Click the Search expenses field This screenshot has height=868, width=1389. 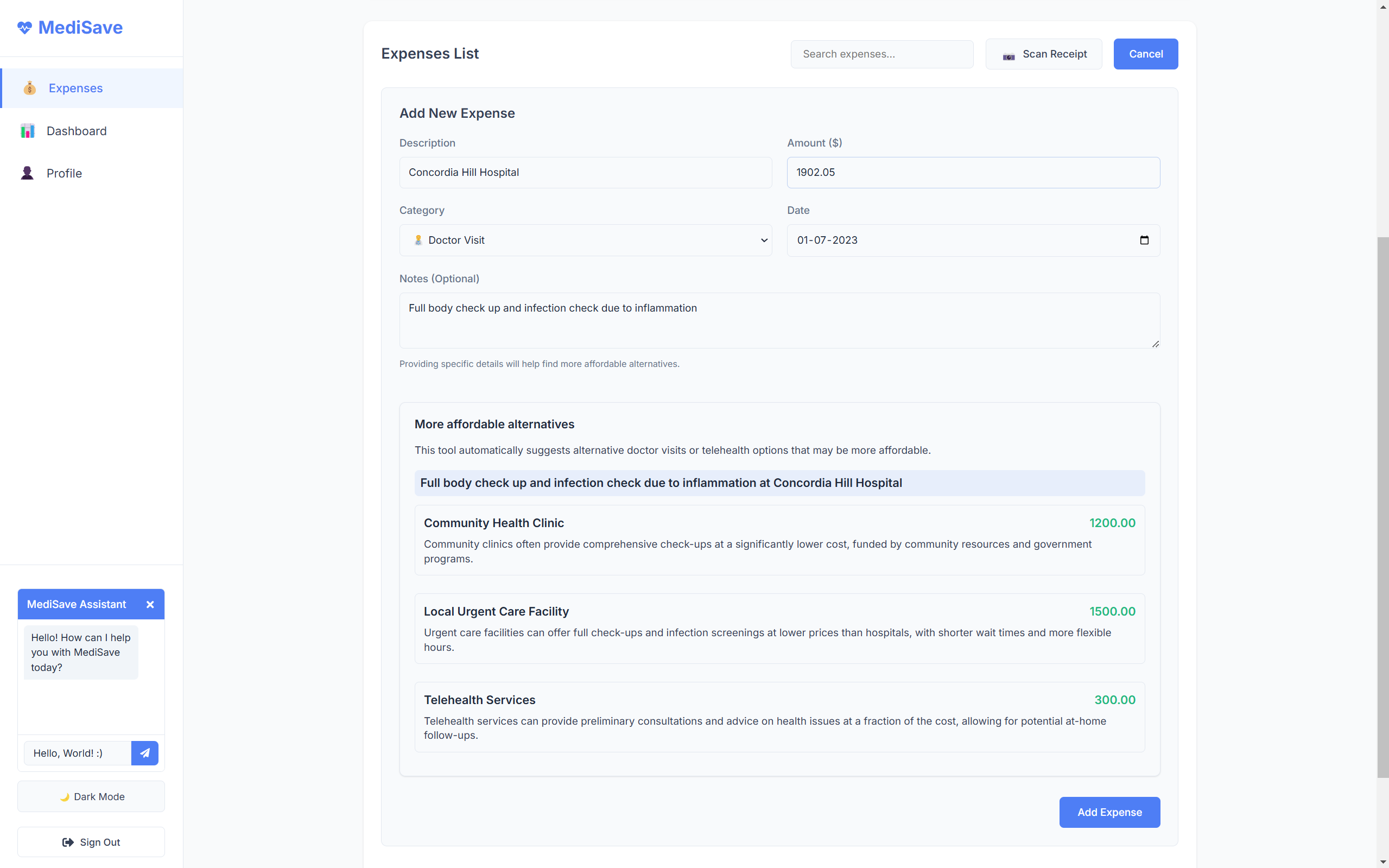(x=881, y=54)
